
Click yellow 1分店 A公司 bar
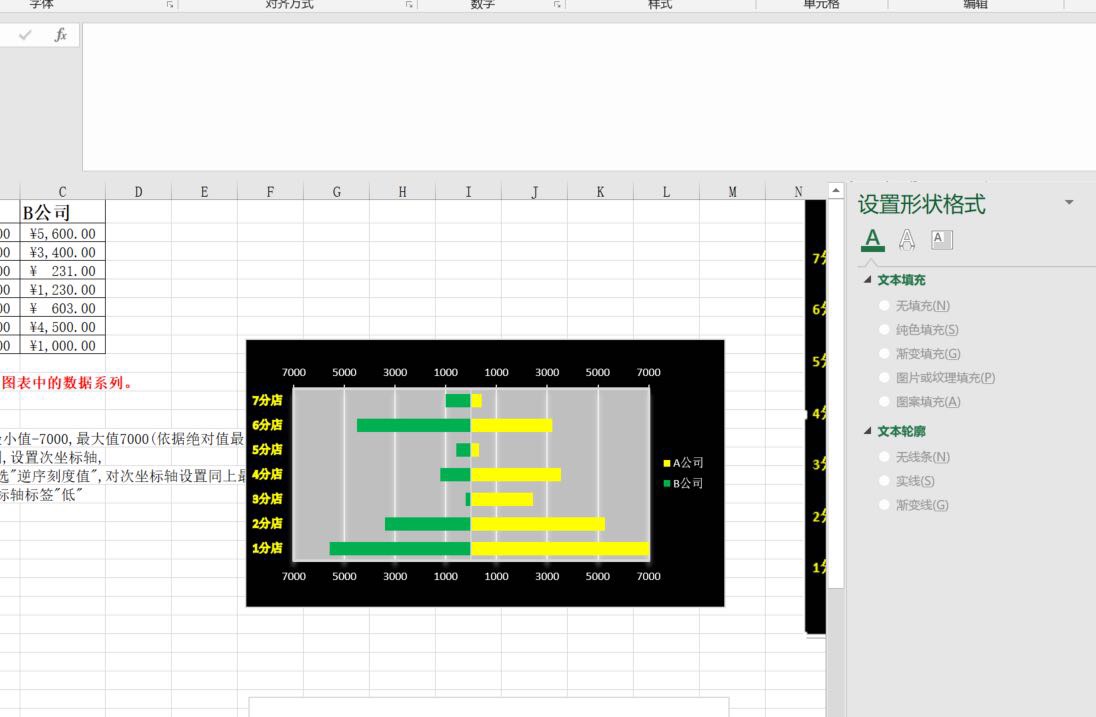pos(560,549)
